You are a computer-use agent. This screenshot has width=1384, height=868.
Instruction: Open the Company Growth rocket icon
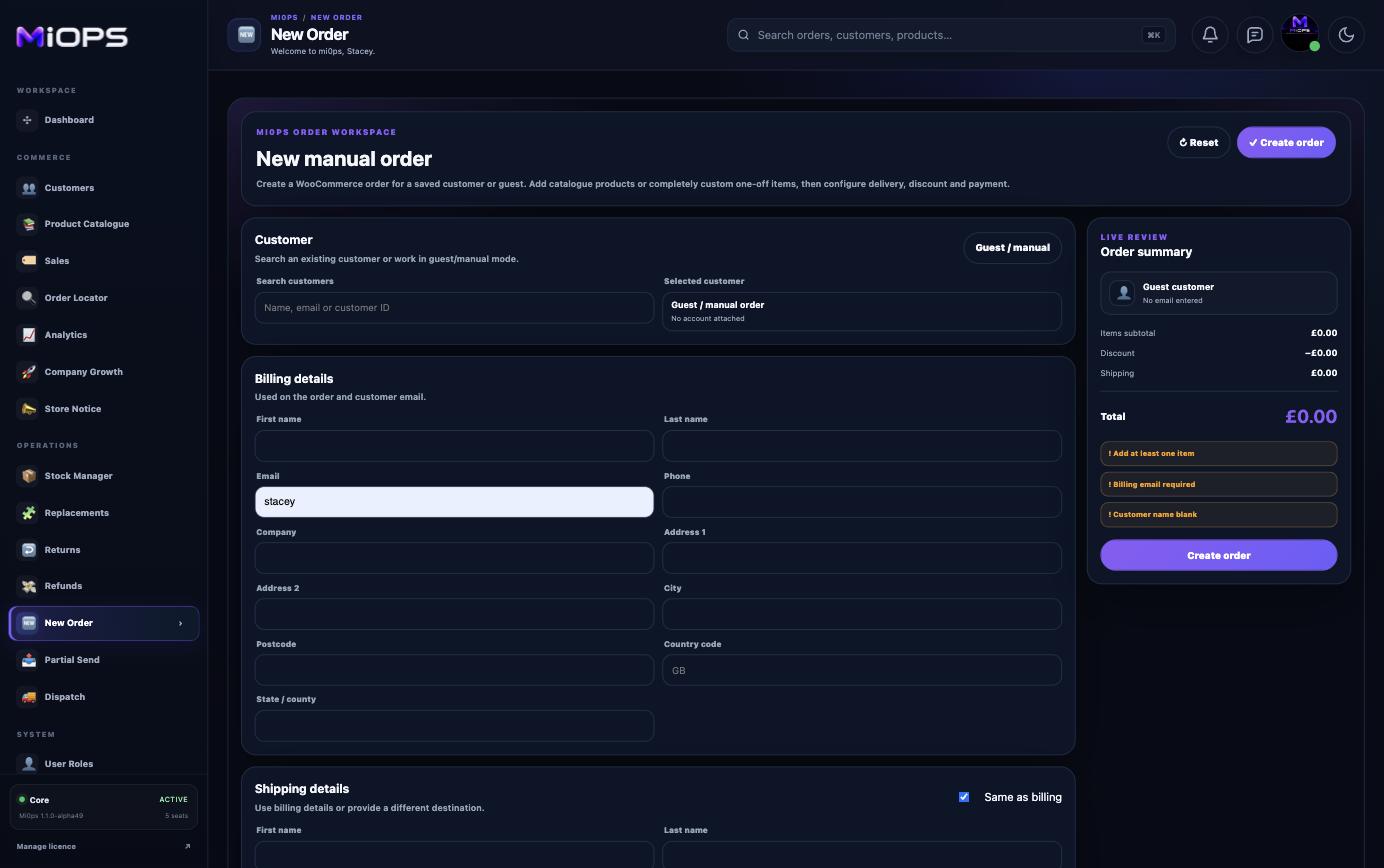pyautogui.click(x=28, y=372)
